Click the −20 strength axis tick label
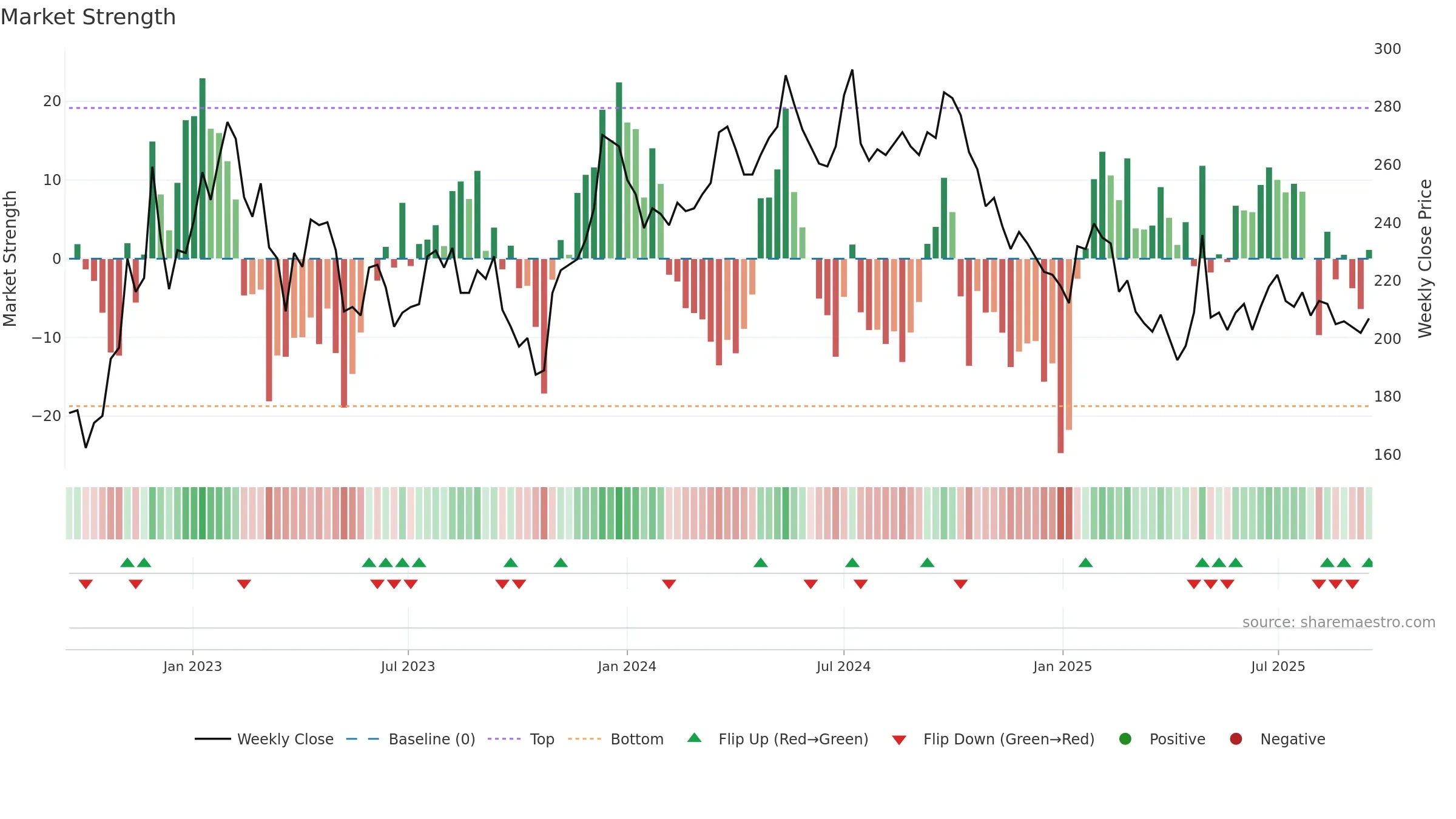 pyautogui.click(x=47, y=416)
